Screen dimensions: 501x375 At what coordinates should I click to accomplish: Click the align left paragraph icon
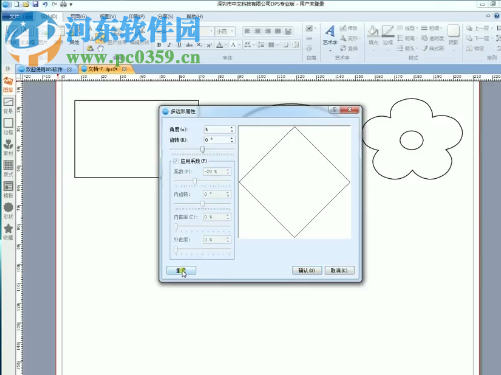[247, 31]
